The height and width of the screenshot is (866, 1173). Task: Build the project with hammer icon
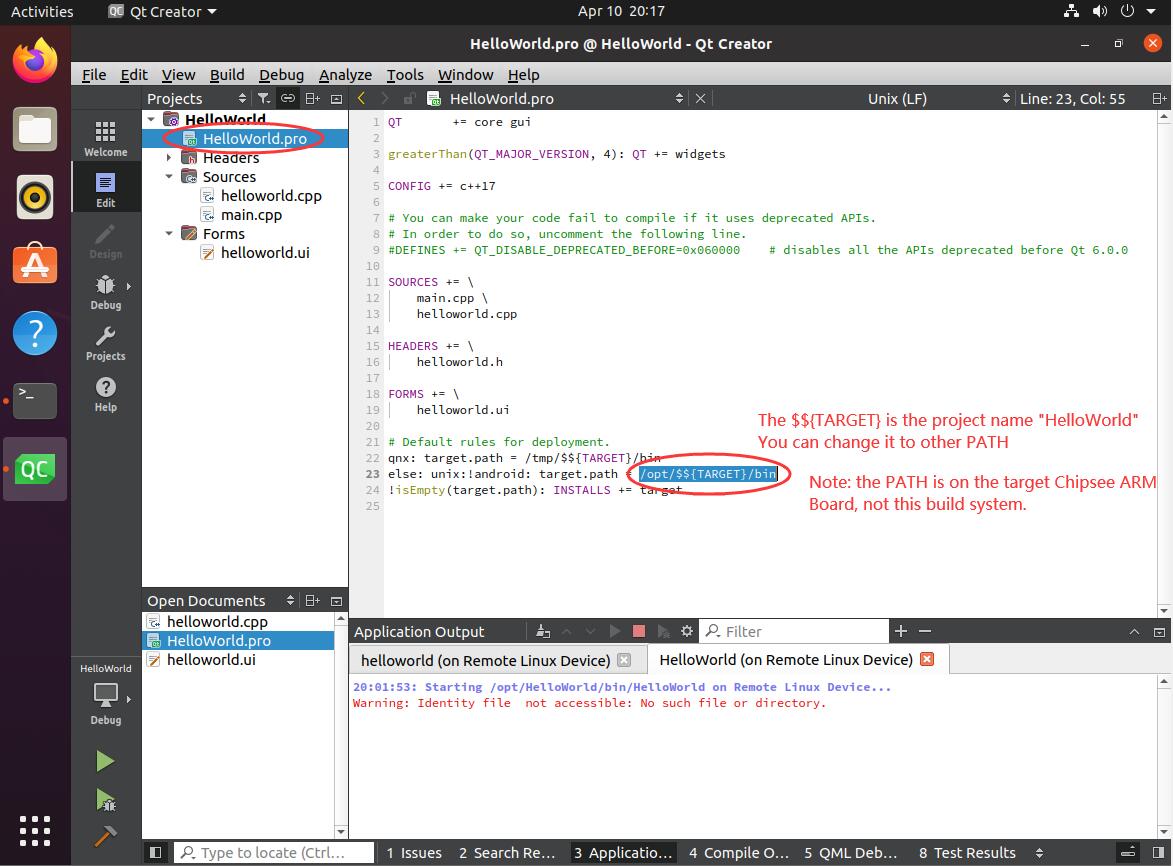(105, 835)
